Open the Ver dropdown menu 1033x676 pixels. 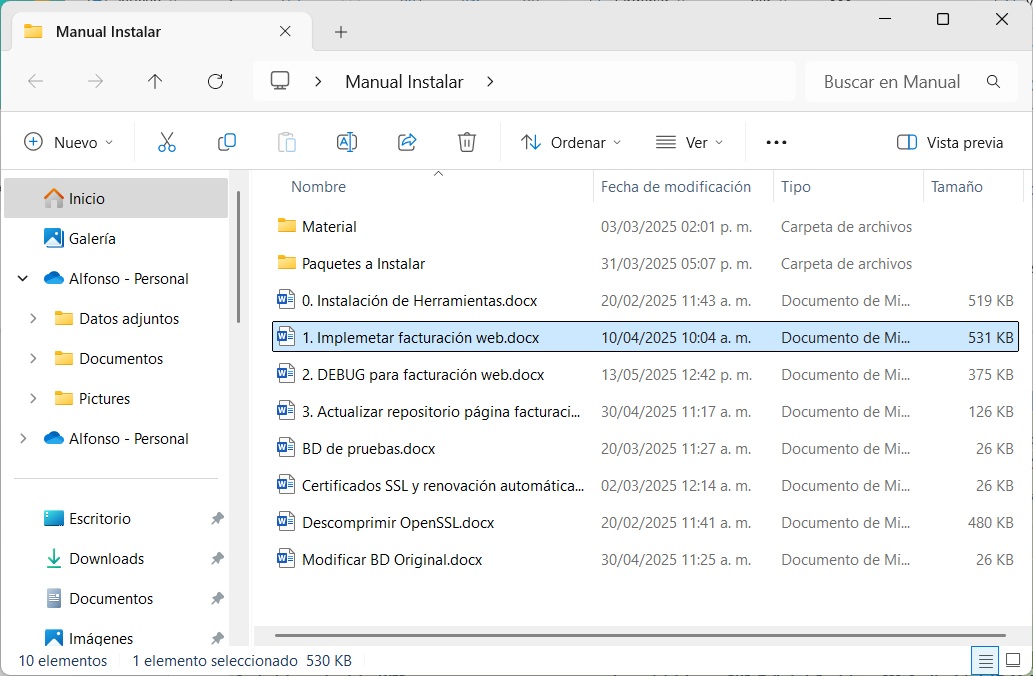click(689, 142)
